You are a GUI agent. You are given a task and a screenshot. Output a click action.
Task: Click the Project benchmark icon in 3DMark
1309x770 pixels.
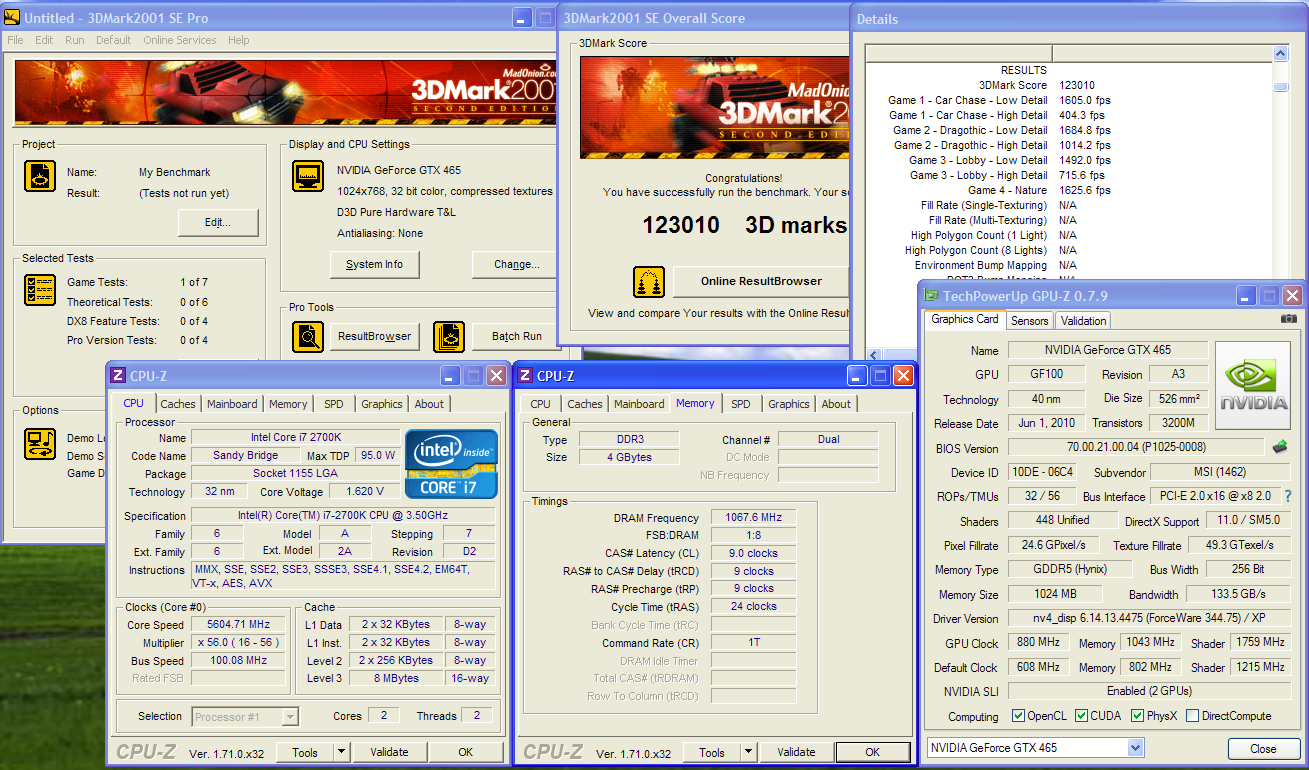[39, 176]
